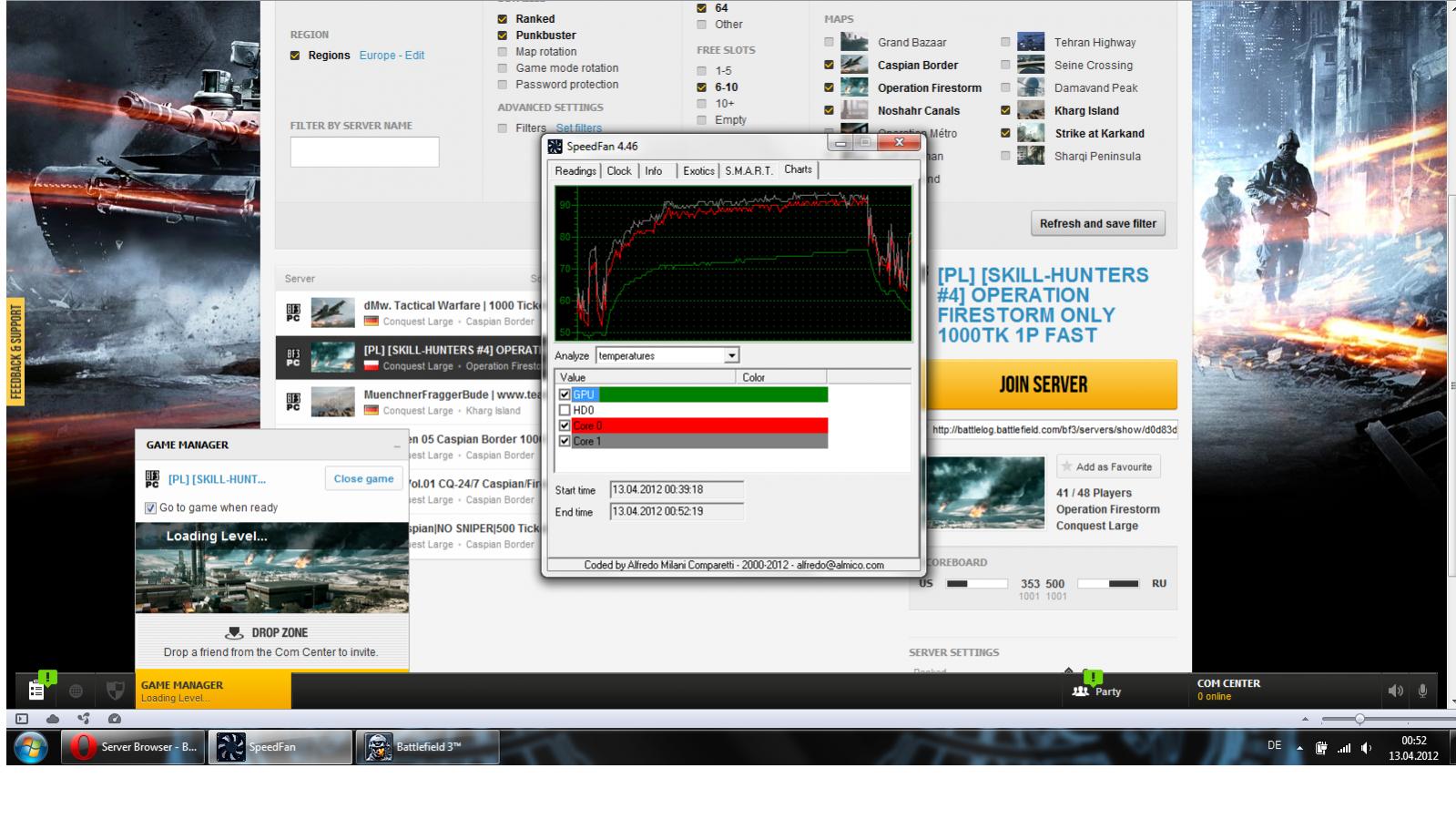Uncheck the Caspian Border map
Screen dimensions: 1456x819
click(829, 65)
